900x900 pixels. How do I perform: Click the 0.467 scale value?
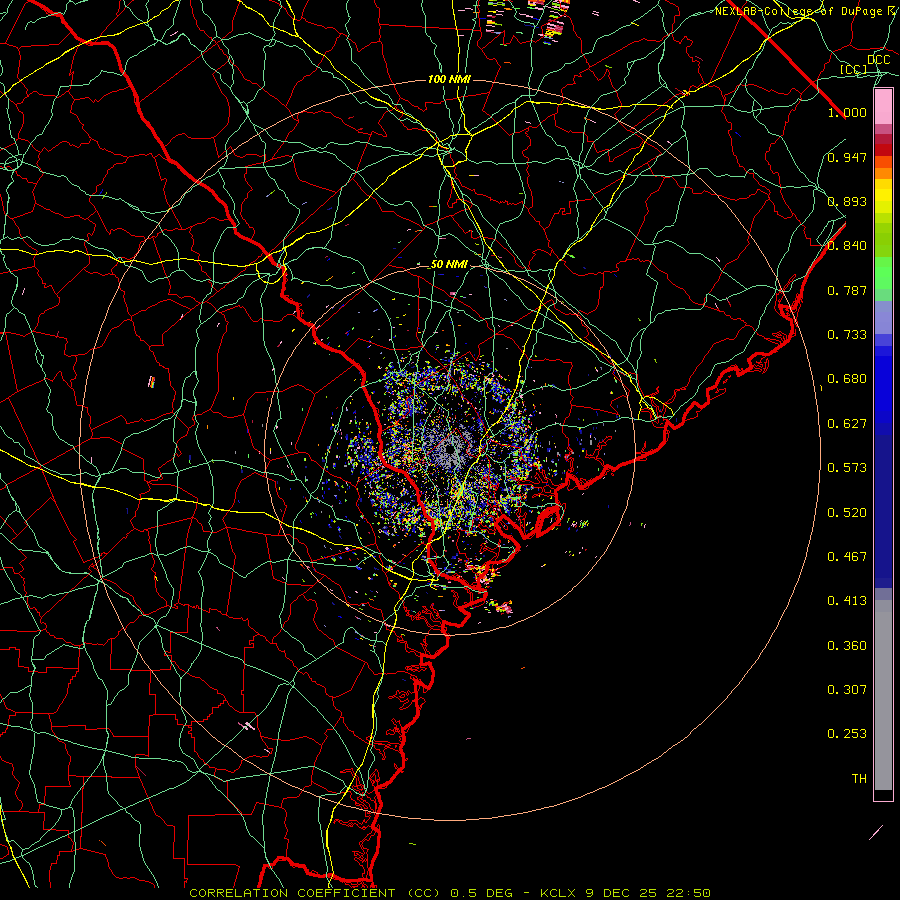coord(847,557)
